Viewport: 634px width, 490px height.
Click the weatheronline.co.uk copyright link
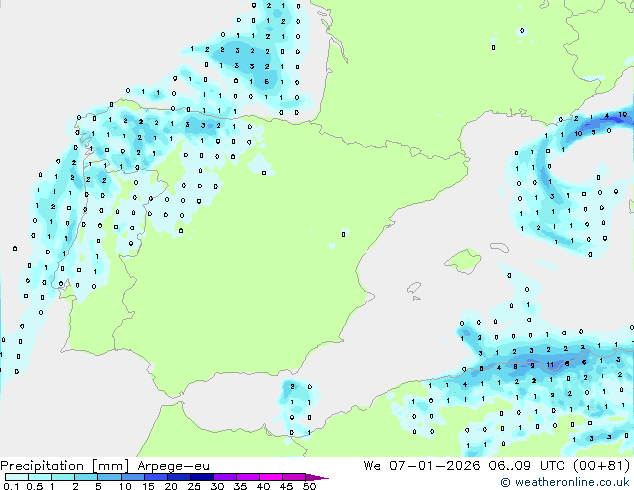tap(565, 482)
